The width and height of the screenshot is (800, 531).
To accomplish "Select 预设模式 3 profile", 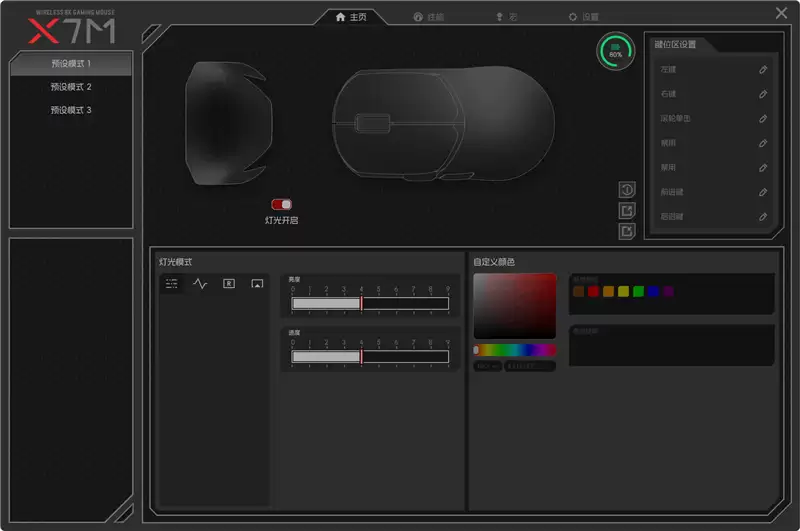I will coord(71,110).
